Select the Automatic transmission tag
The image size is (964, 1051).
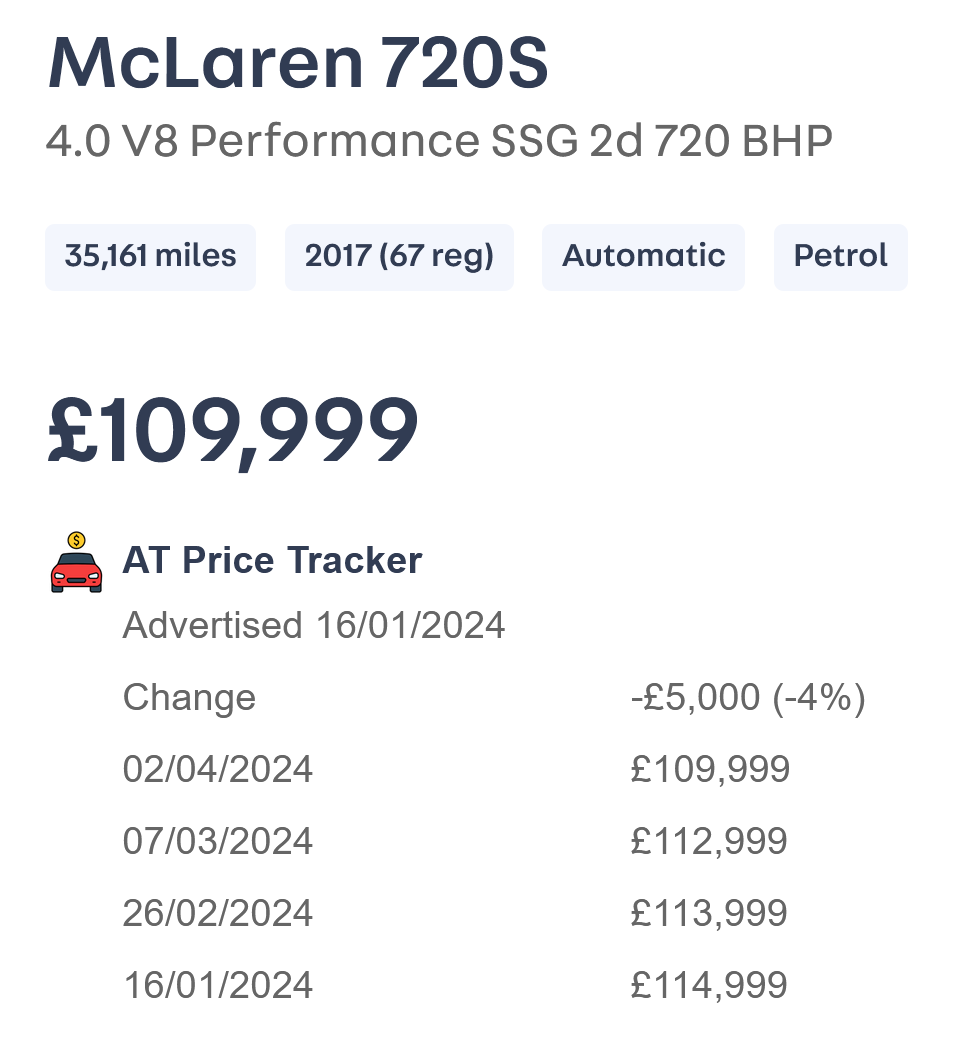tap(643, 257)
